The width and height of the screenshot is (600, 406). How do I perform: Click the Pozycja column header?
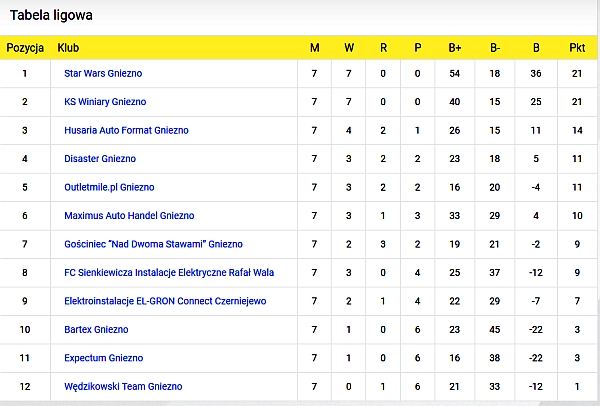point(25,48)
